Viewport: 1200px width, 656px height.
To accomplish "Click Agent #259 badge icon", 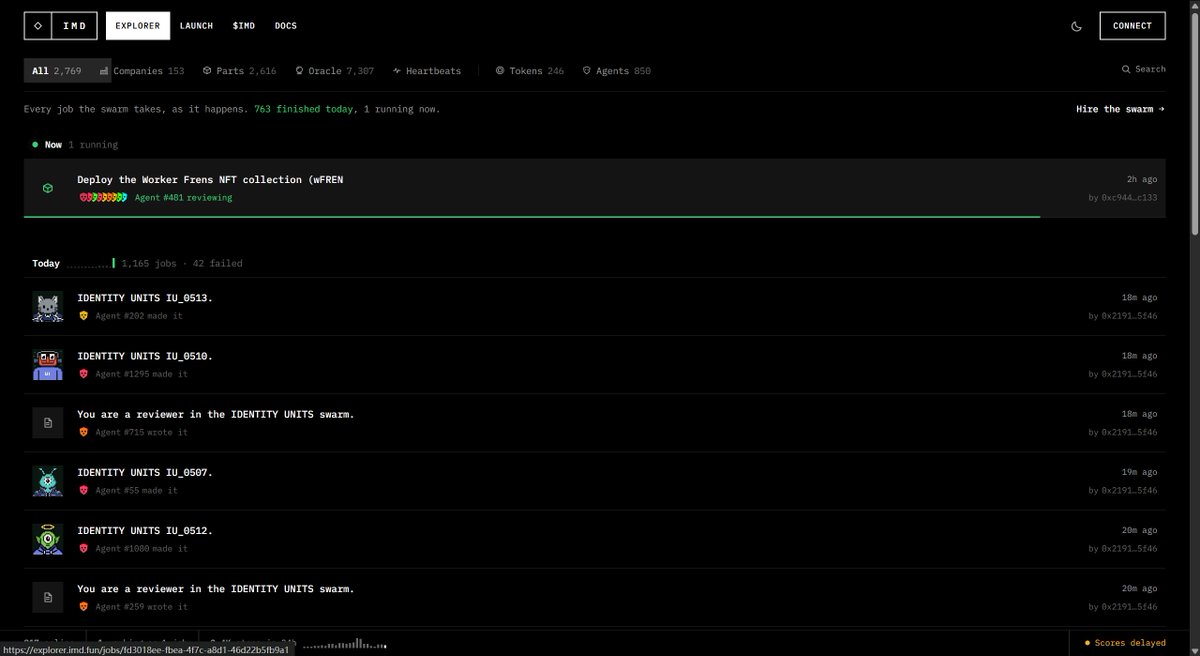I will coord(84,606).
